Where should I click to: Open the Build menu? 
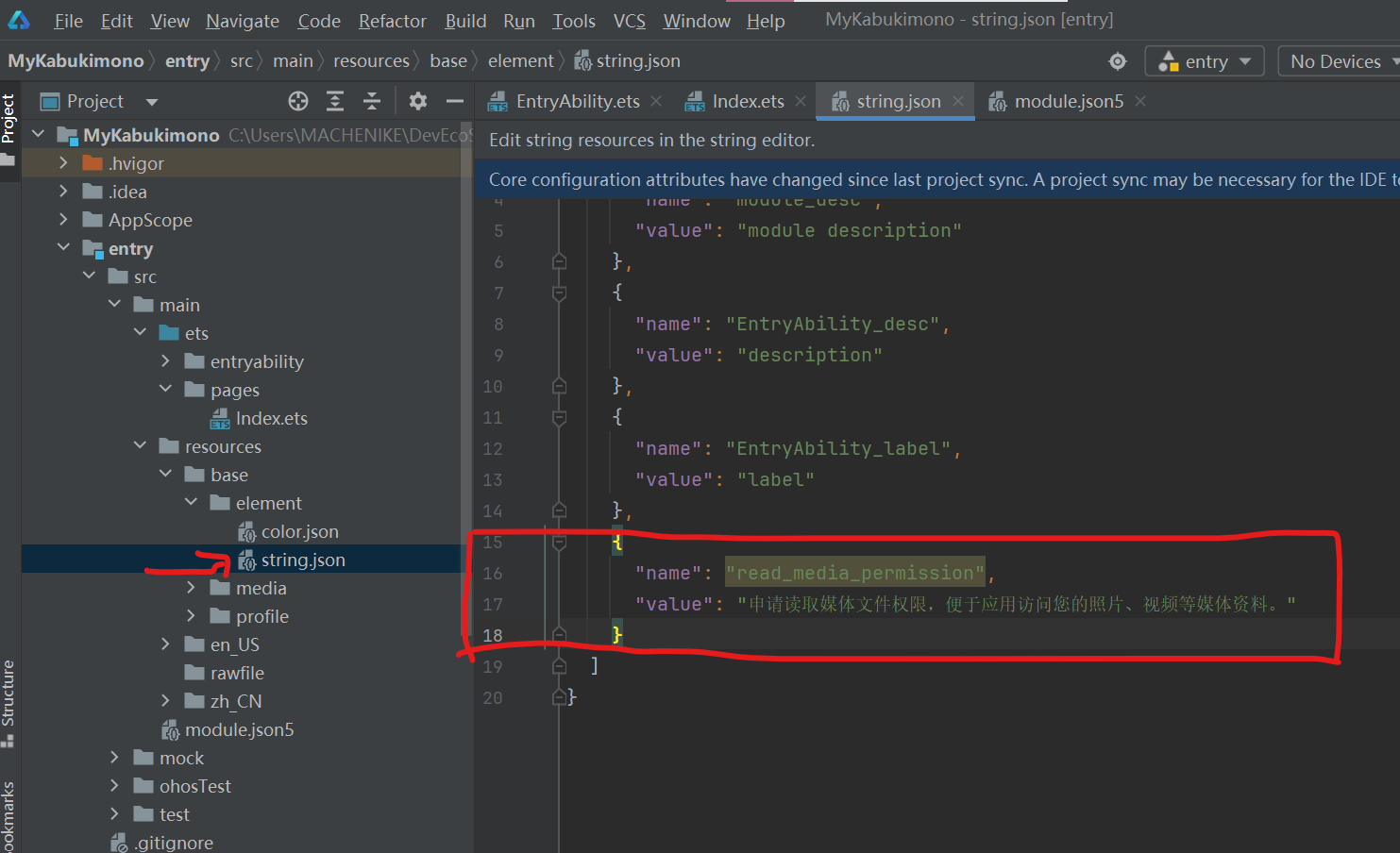(465, 21)
